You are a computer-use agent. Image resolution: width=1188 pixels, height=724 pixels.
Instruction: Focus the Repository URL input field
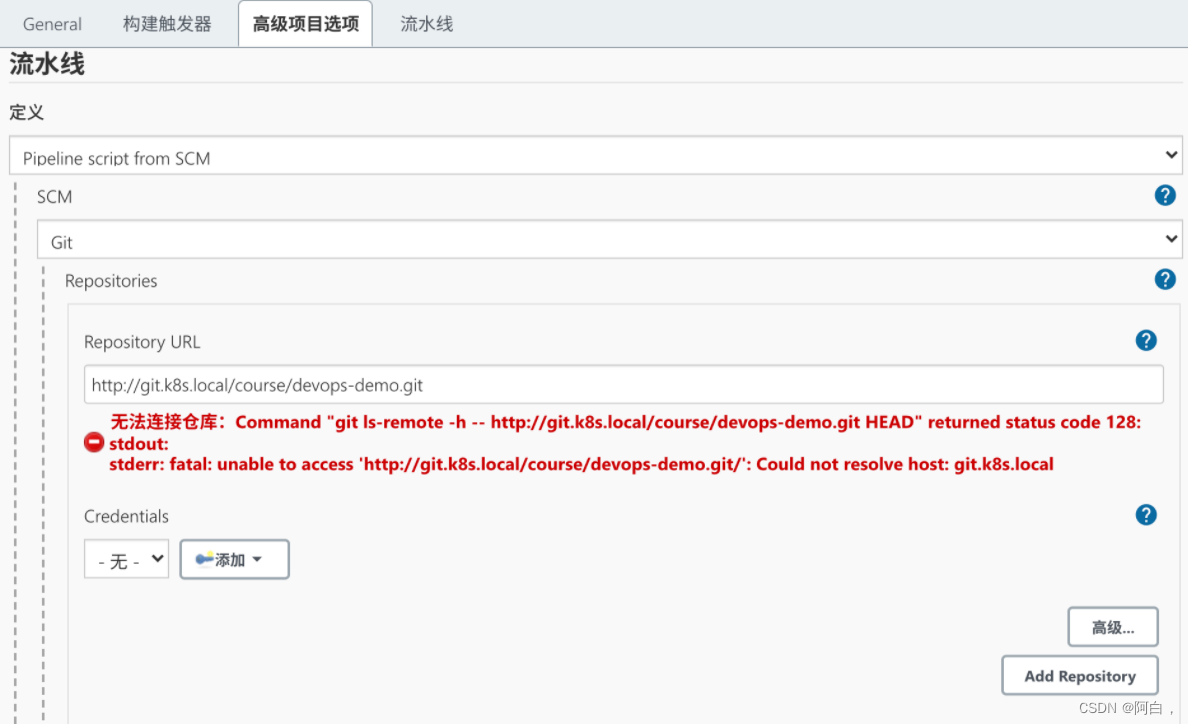pyautogui.click(x=624, y=385)
